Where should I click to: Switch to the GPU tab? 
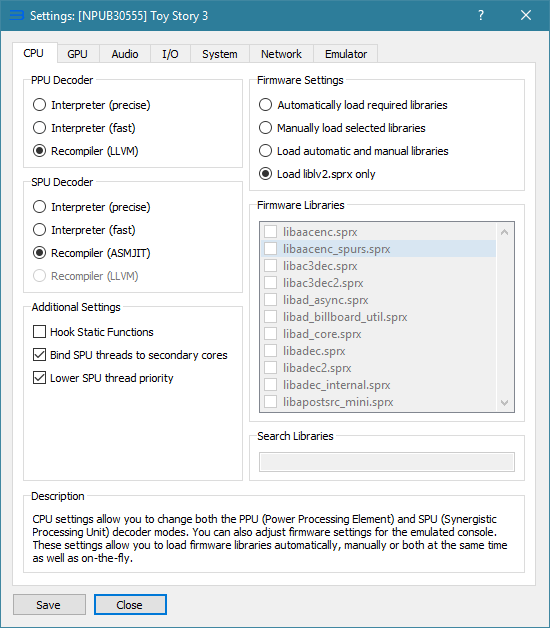coord(77,54)
